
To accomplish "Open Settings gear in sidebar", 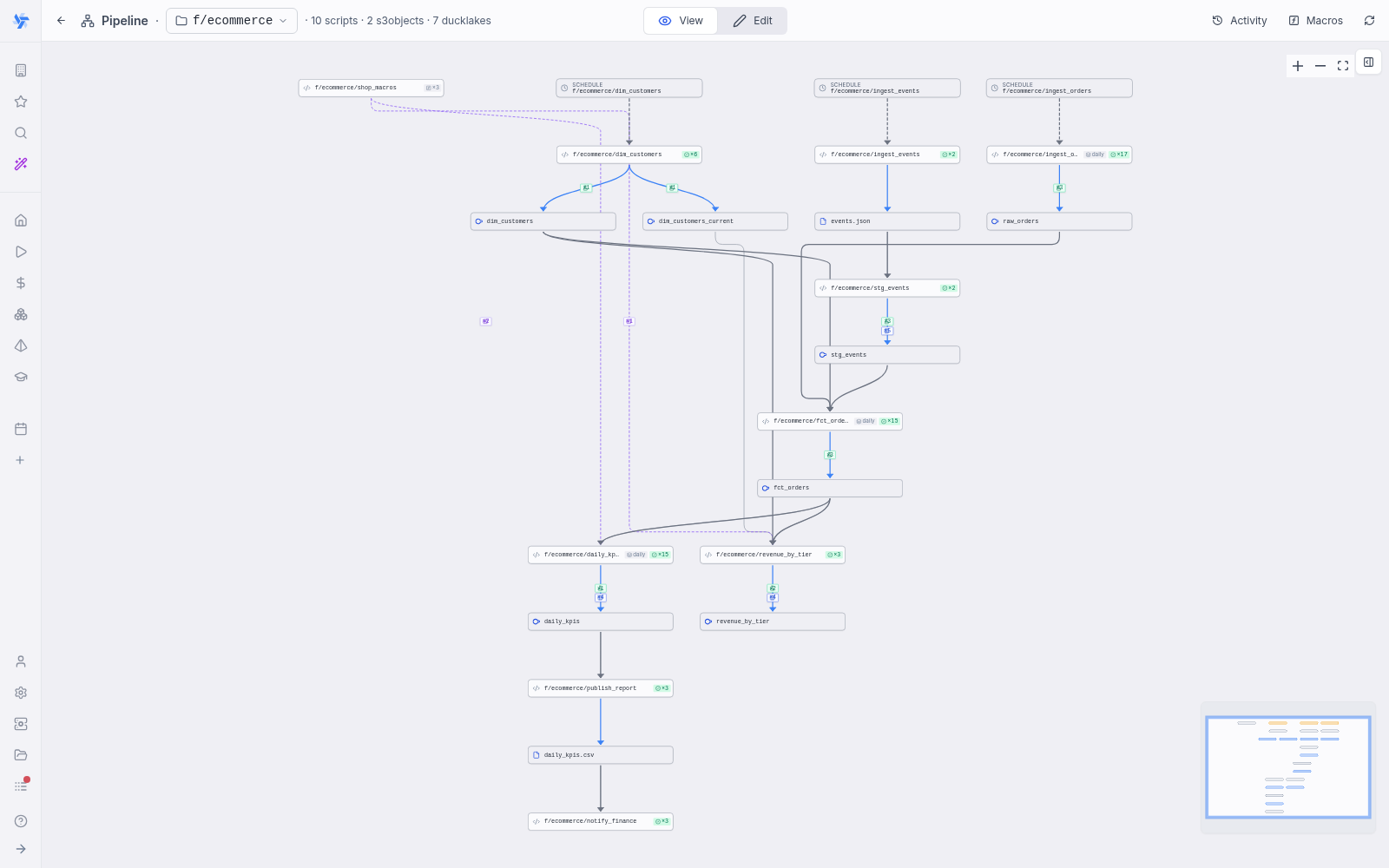I will pyautogui.click(x=21, y=693).
